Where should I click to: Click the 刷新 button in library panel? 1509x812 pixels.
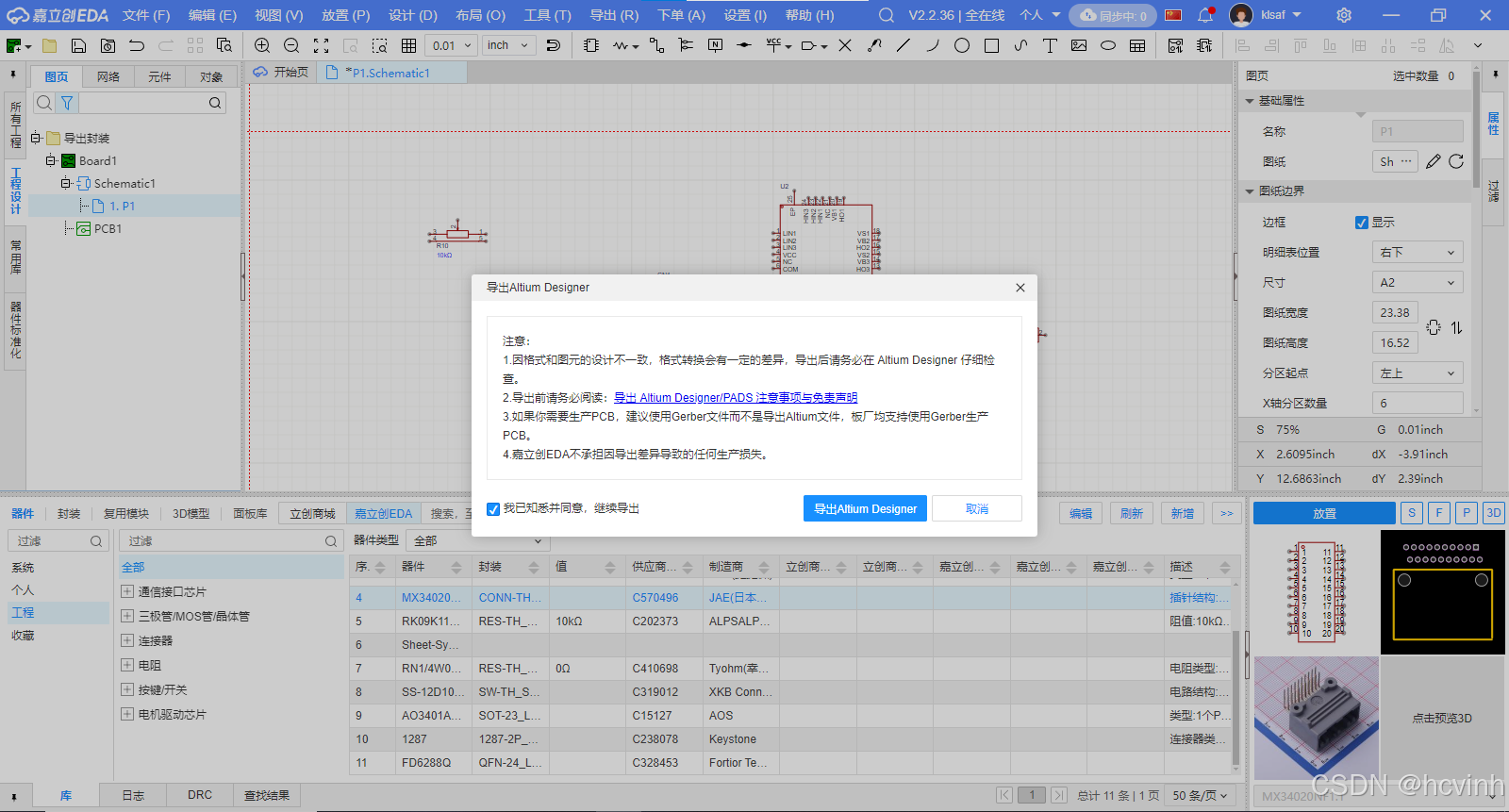(x=1132, y=513)
